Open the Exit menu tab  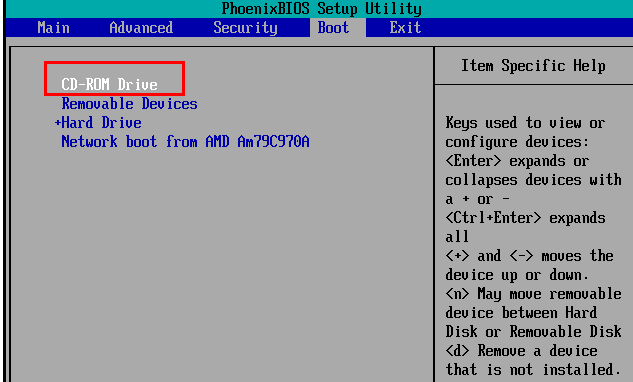coord(405,27)
